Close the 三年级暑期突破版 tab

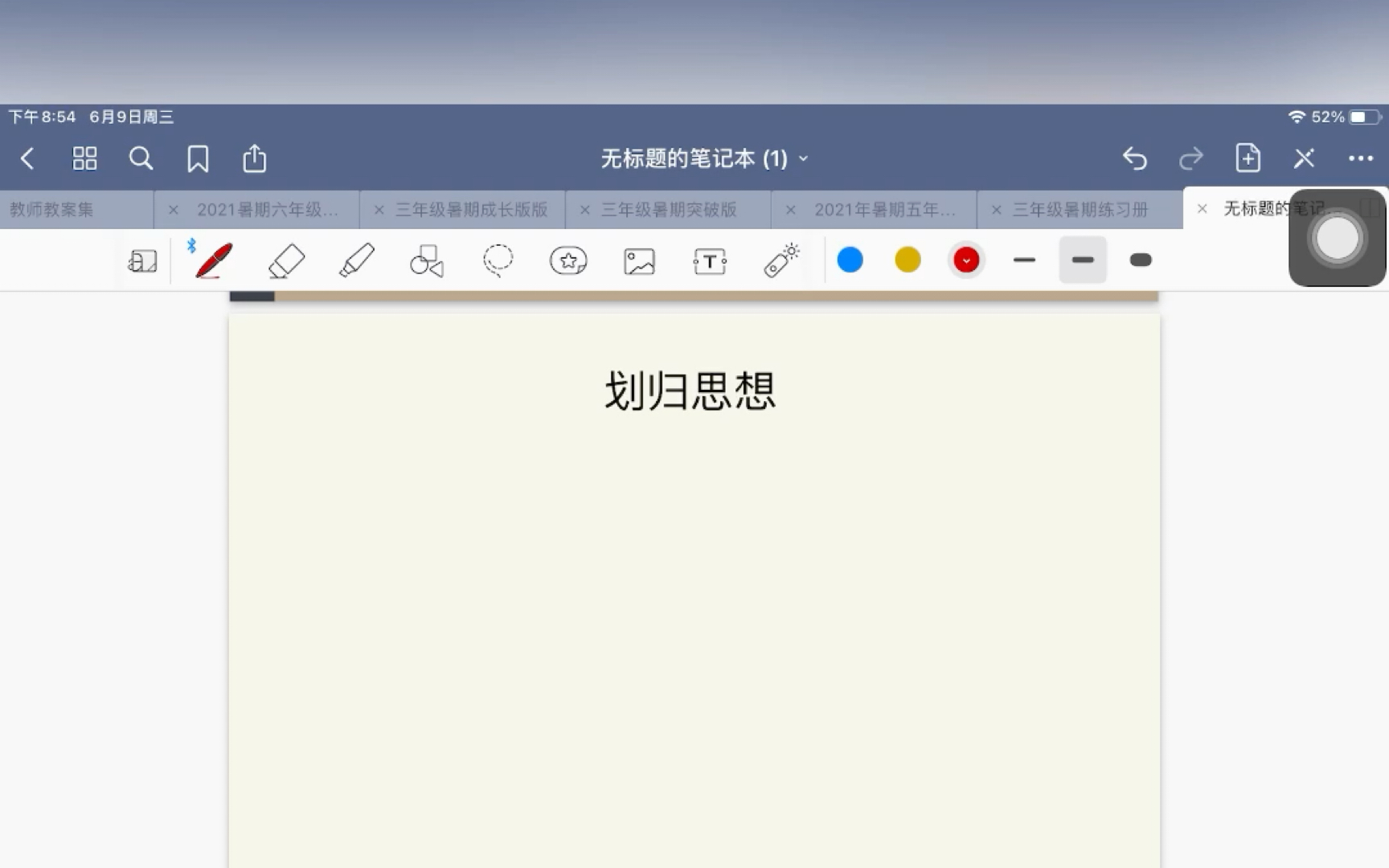tap(584, 210)
